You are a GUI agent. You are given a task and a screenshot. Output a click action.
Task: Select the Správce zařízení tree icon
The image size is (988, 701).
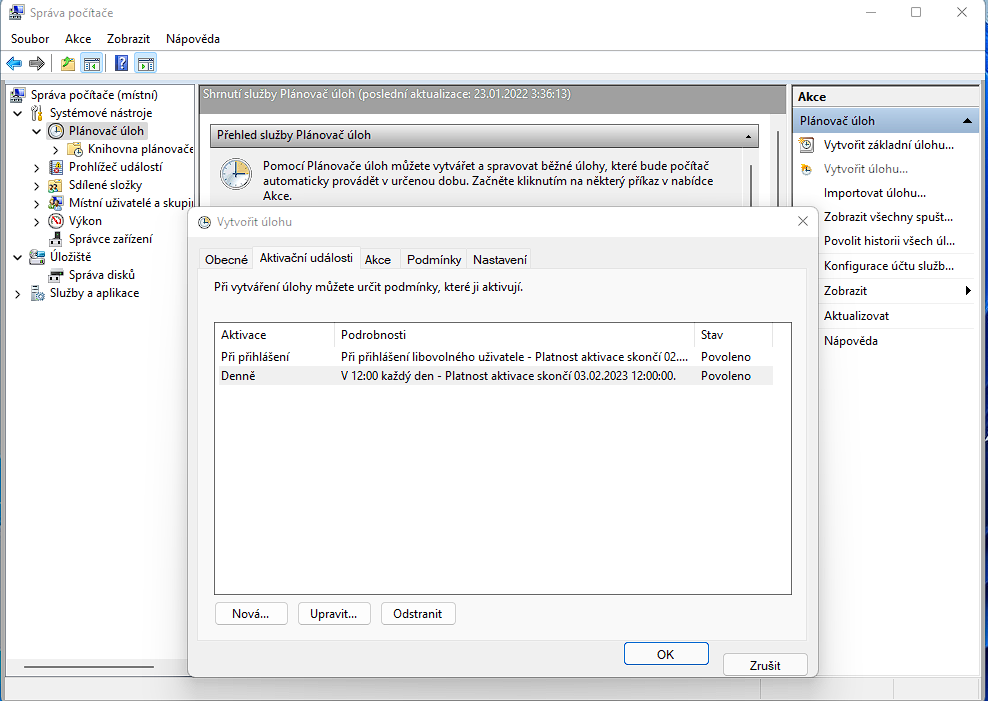[x=56, y=239]
